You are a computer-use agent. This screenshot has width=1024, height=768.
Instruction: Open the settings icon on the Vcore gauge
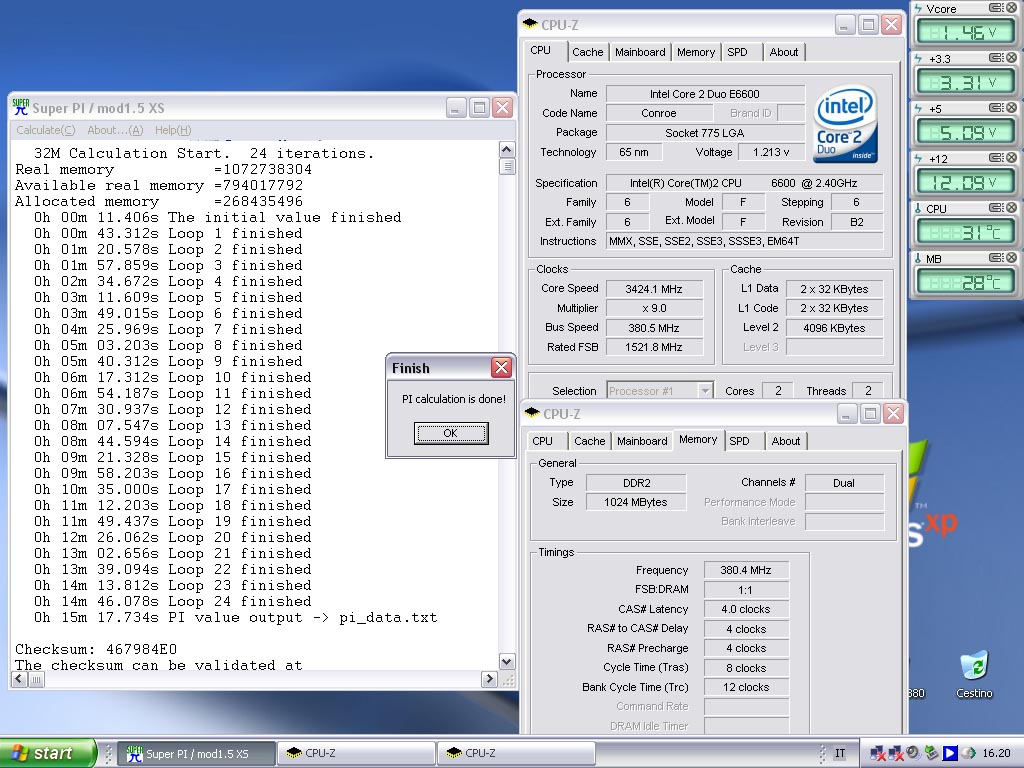click(996, 8)
